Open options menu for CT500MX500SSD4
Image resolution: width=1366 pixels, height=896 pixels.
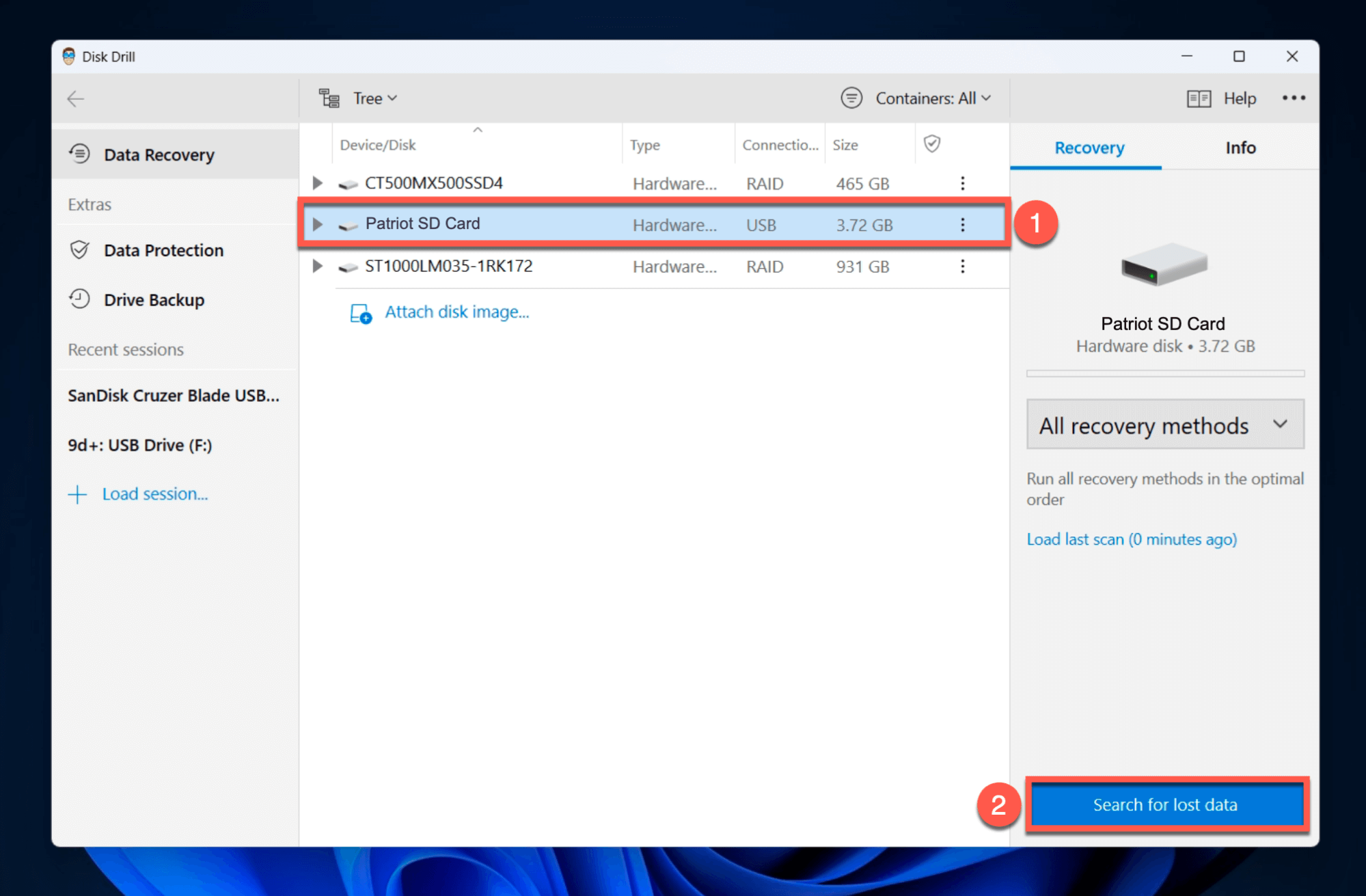[x=963, y=183]
